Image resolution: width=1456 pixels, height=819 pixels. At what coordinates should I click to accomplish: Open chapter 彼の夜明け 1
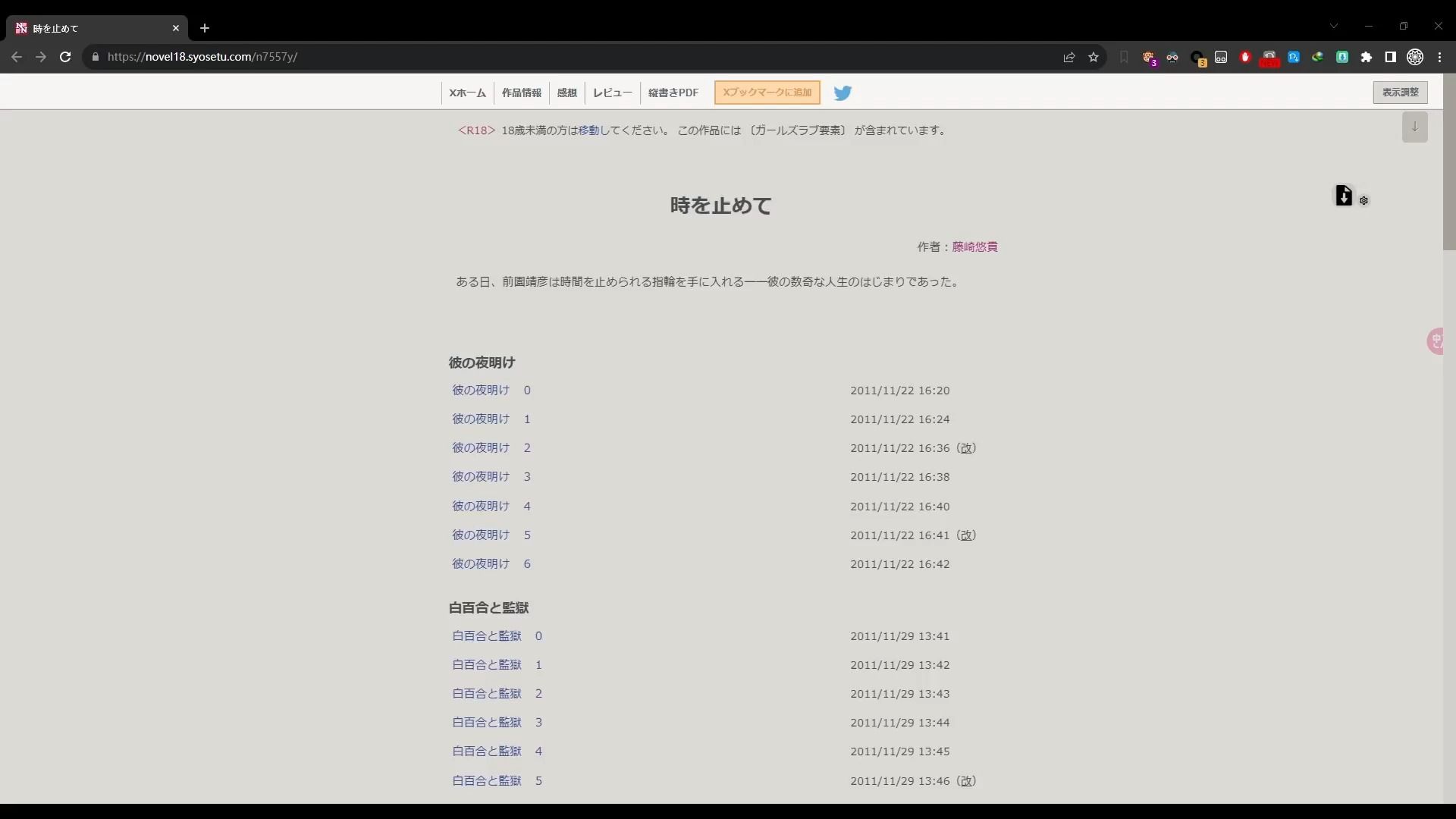tap(491, 419)
